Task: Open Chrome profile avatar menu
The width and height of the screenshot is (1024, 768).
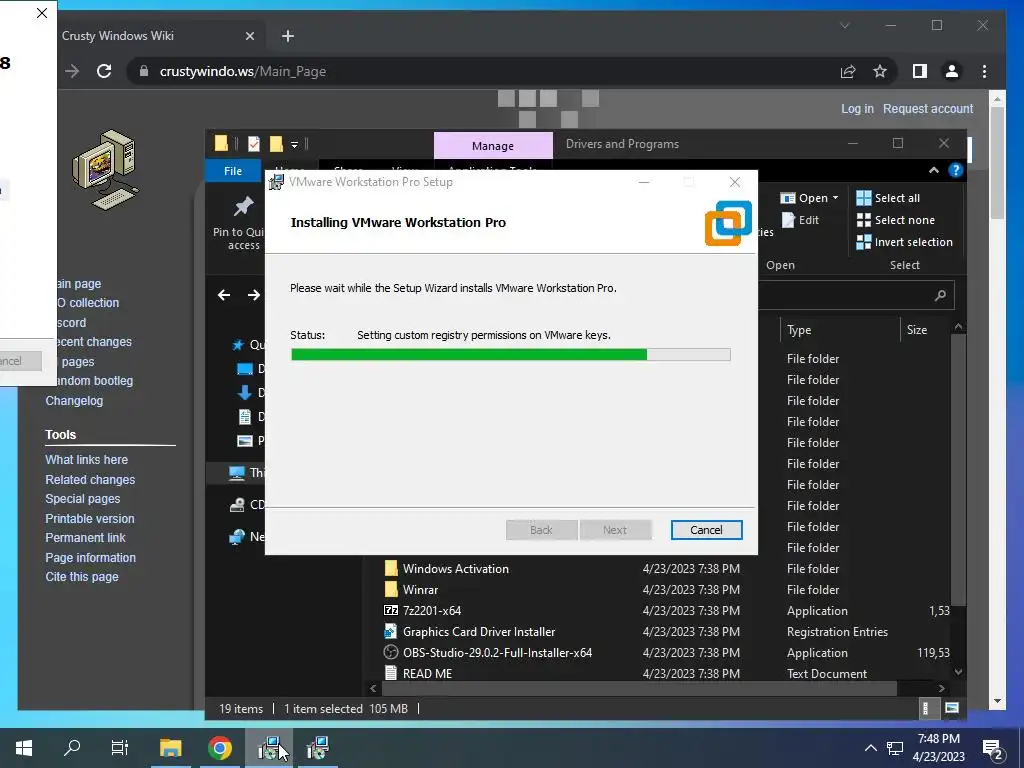Action: click(952, 71)
